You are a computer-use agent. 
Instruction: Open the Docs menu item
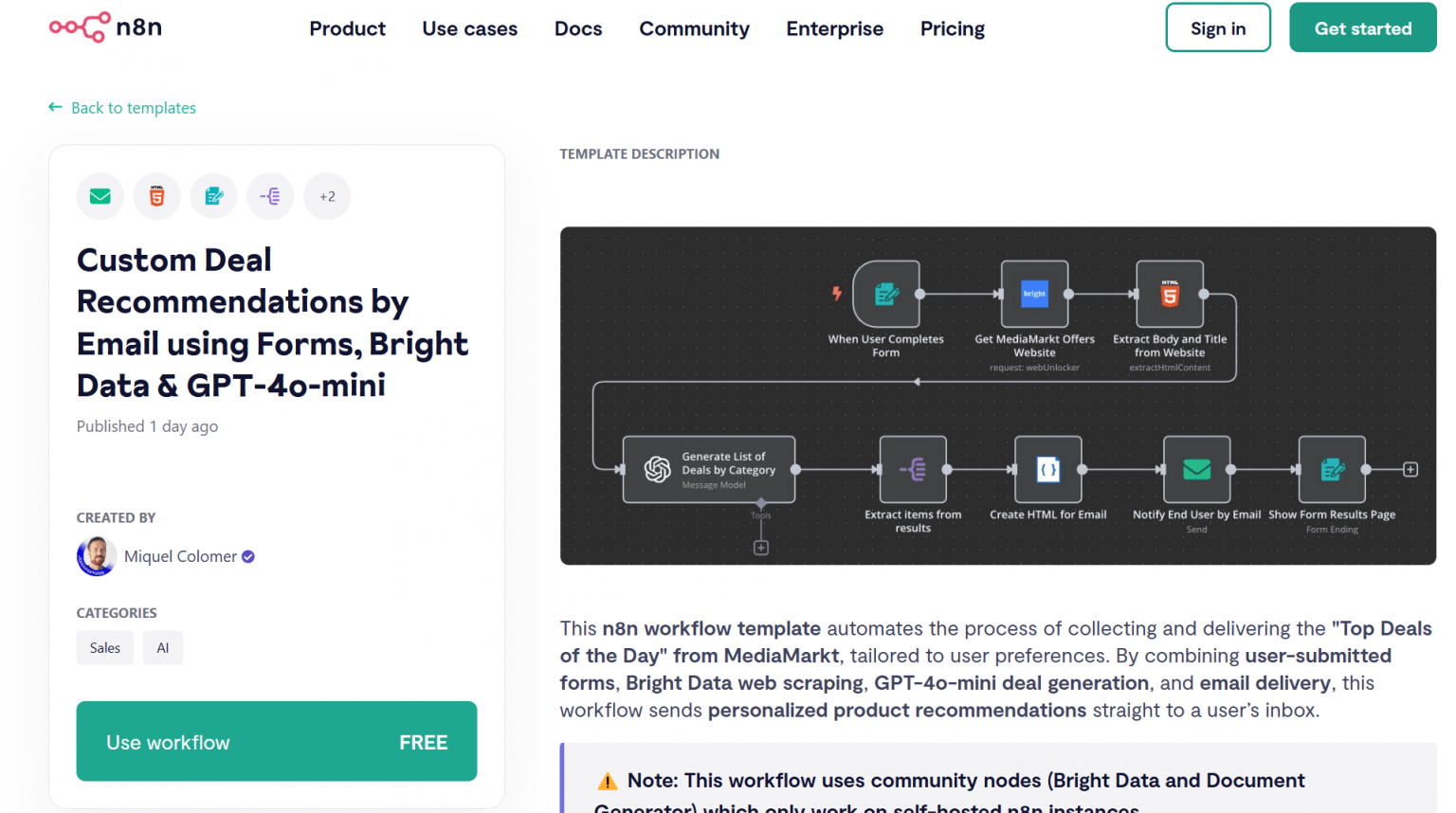click(578, 28)
